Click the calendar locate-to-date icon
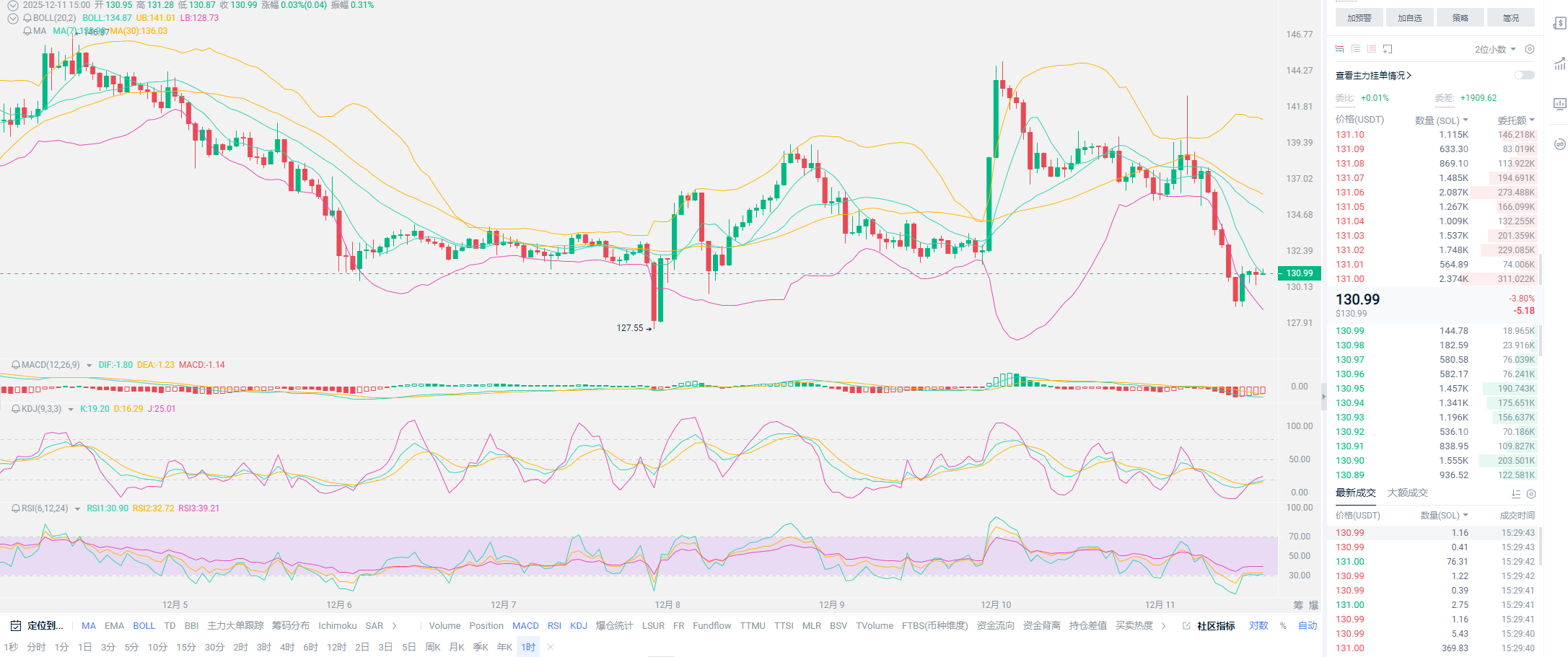The width and height of the screenshot is (1568, 657). 15,626
